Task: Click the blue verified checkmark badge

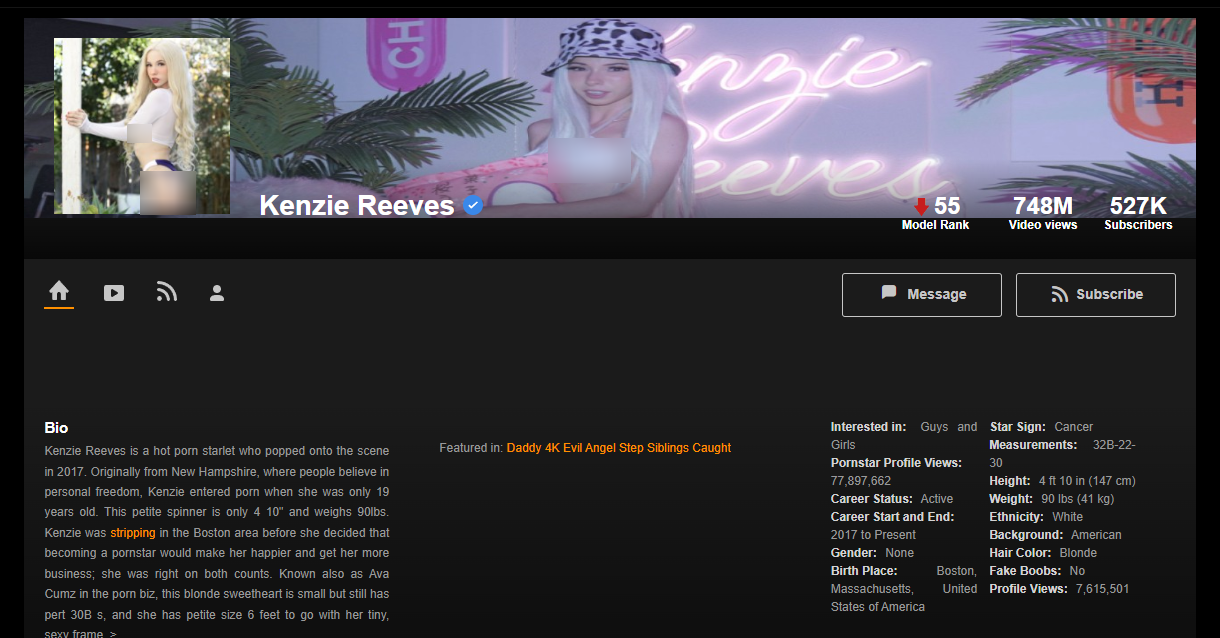Action: tap(474, 206)
